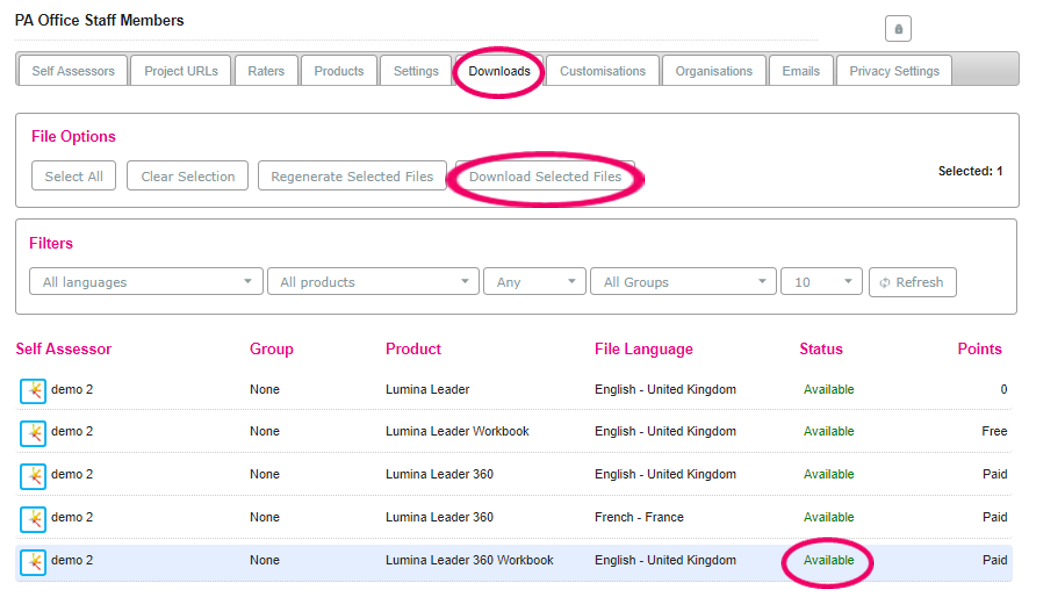1039x597 pixels.
Task: Refresh the filtered file list
Action: point(912,282)
